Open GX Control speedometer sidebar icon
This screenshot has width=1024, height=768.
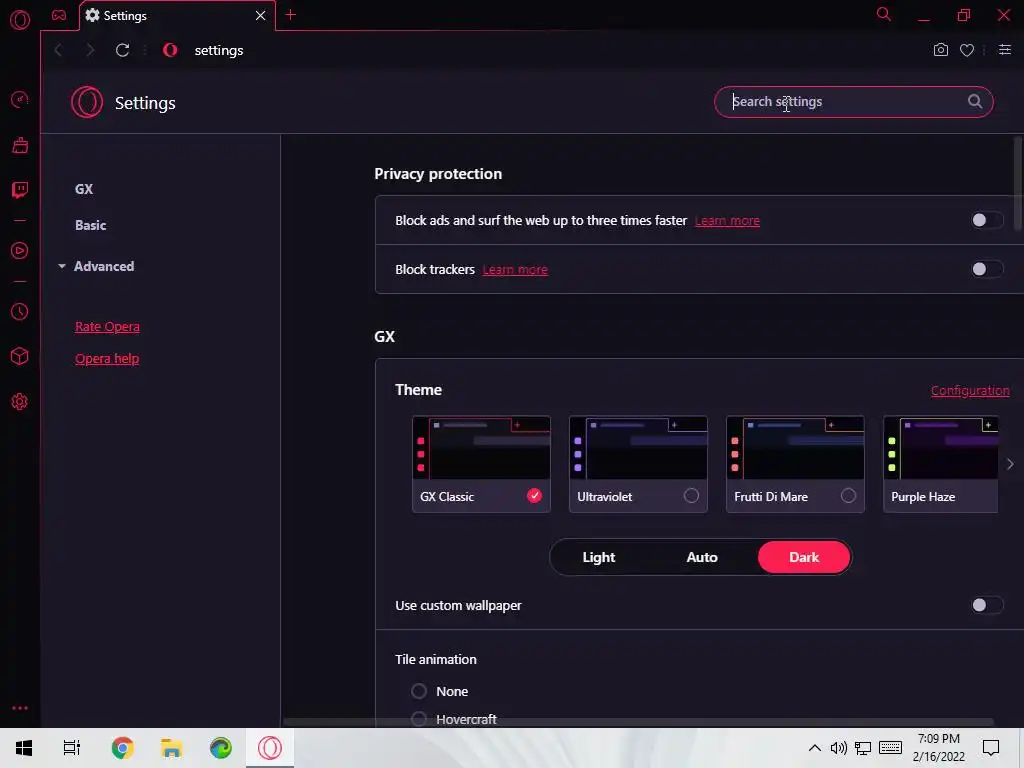click(x=20, y=100)
